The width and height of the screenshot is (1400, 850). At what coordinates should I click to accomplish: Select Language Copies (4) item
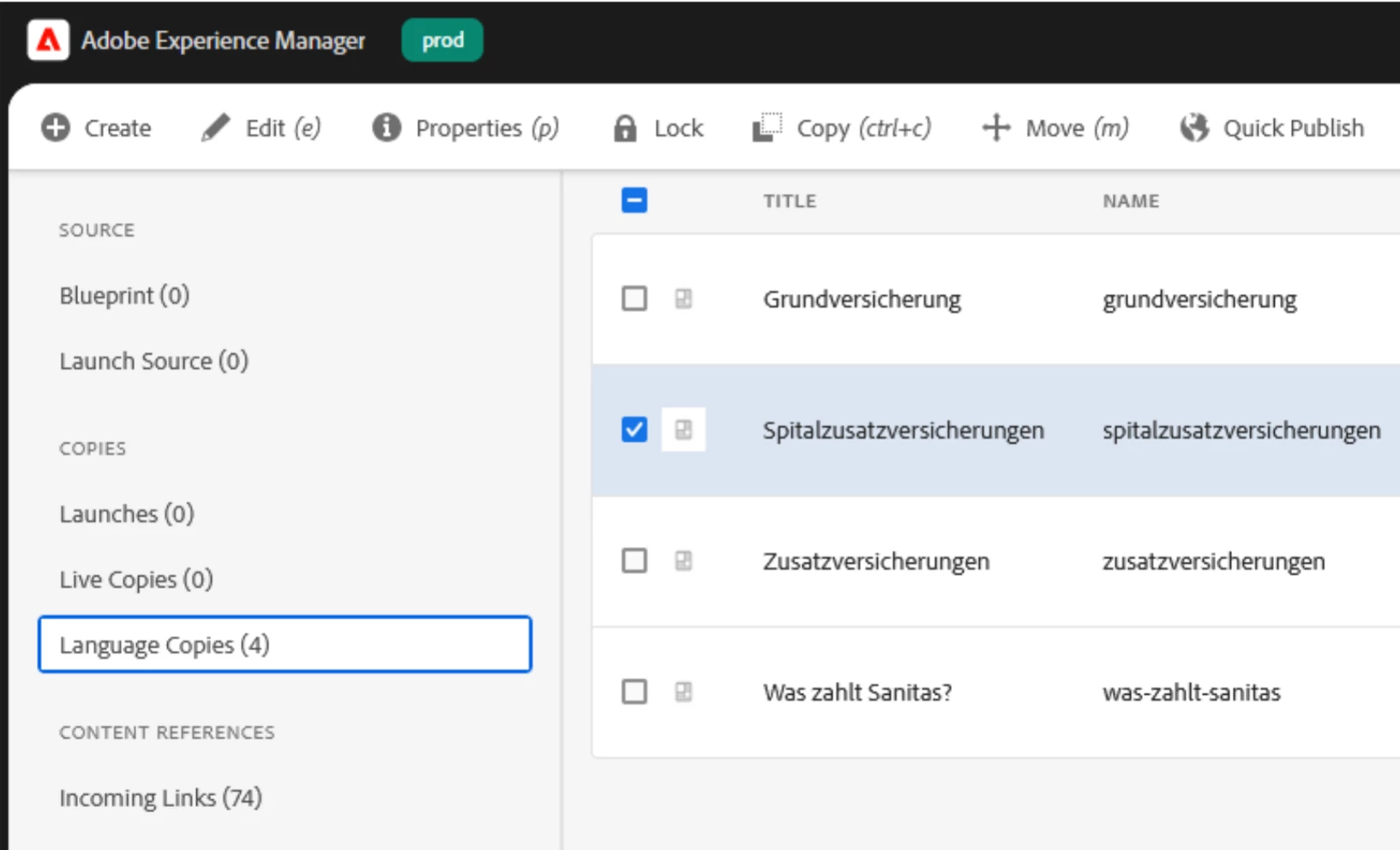[x=284, y=644]
